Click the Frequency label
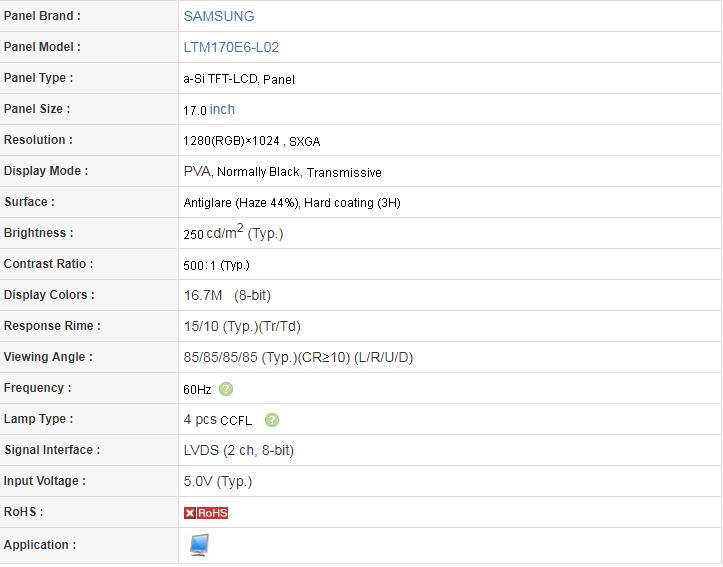Image resolution: width=723 pixels, height=567 pixels. pyautogui.click(x=37, y=388)
